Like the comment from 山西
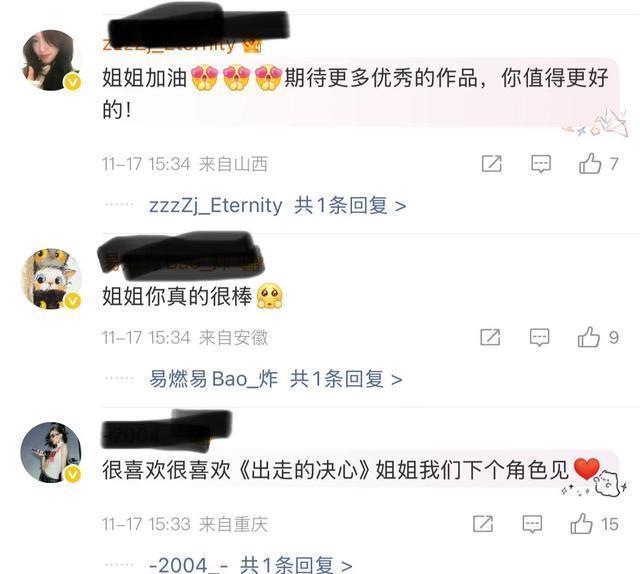 point(590,164)
